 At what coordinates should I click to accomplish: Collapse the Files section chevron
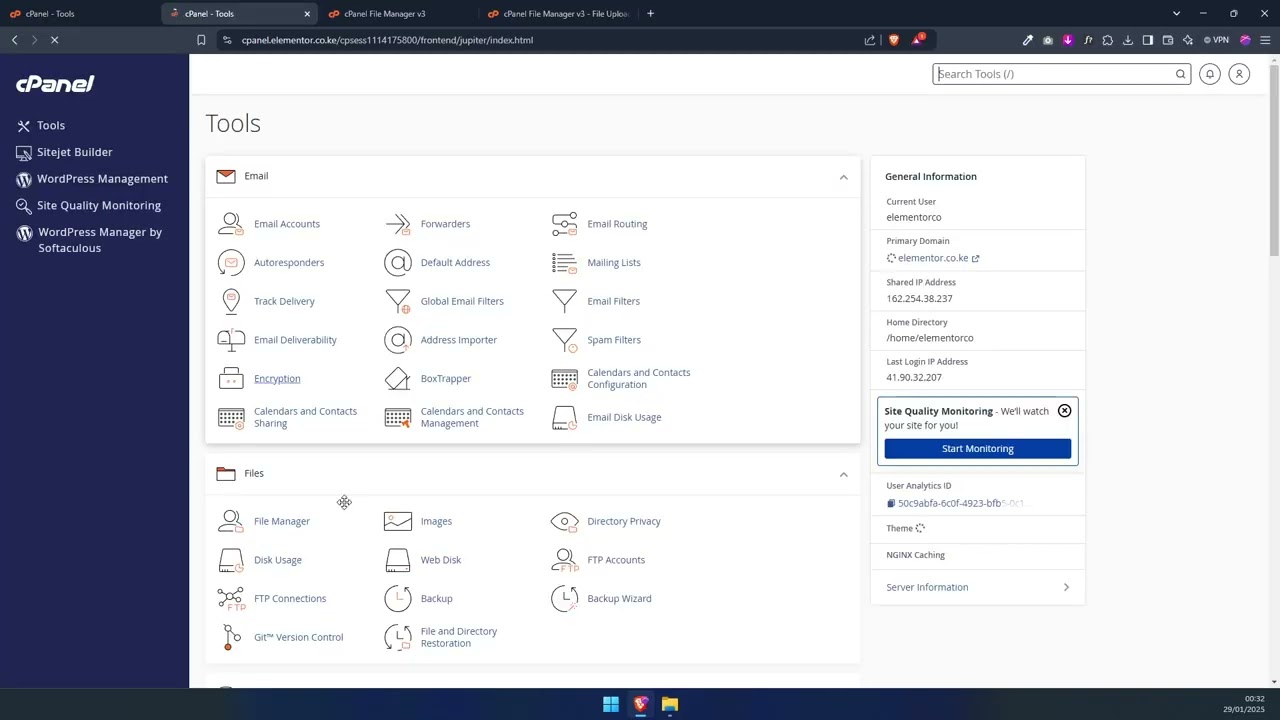click(x=843, y=474)
